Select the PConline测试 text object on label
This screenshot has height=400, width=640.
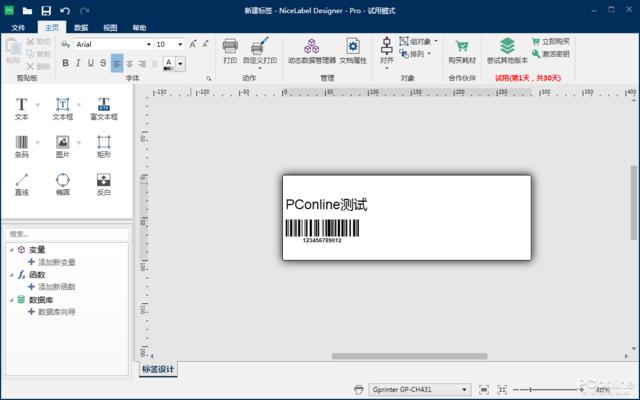[326, 204]
